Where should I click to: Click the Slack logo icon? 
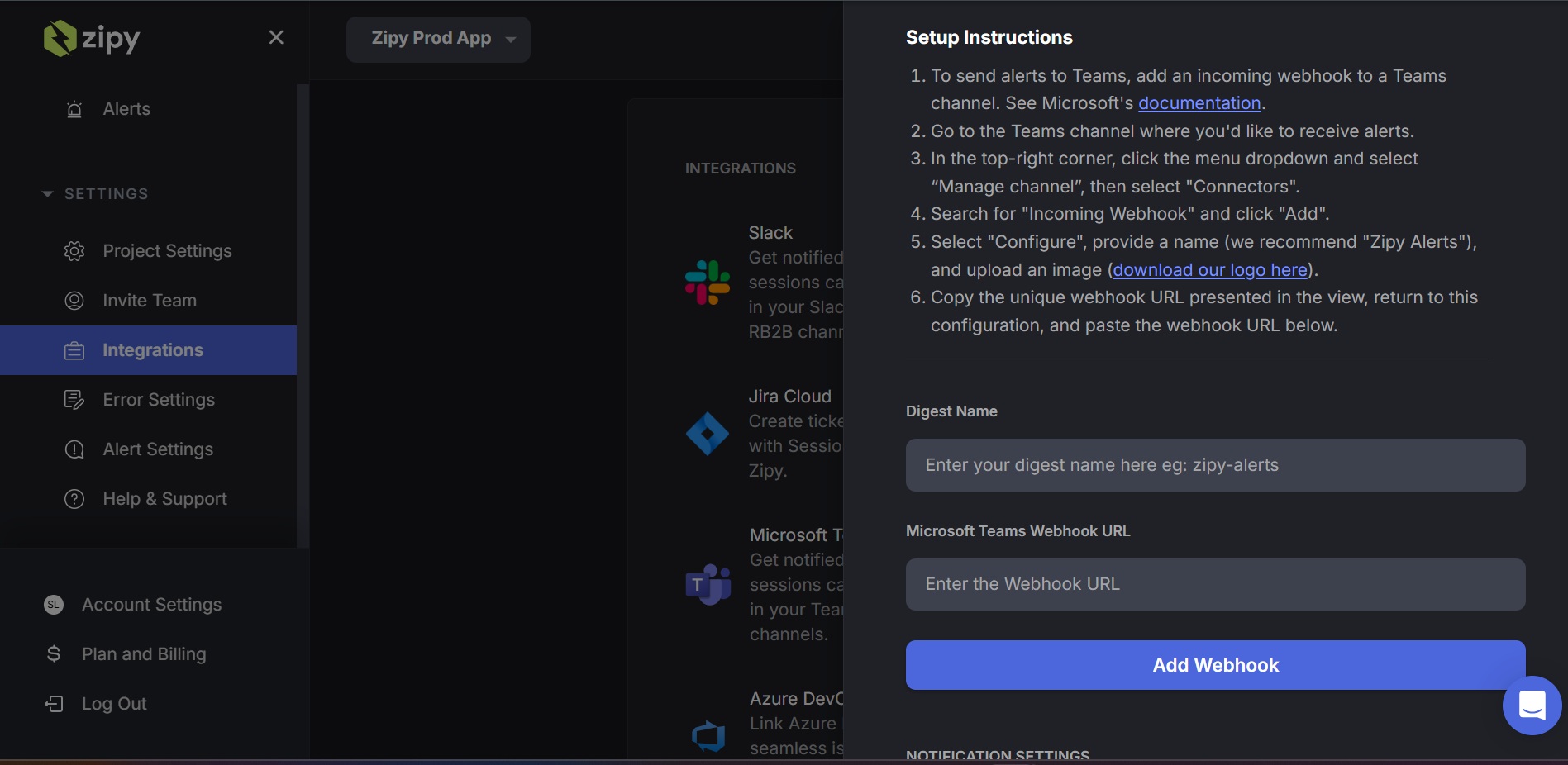[708, 283]
